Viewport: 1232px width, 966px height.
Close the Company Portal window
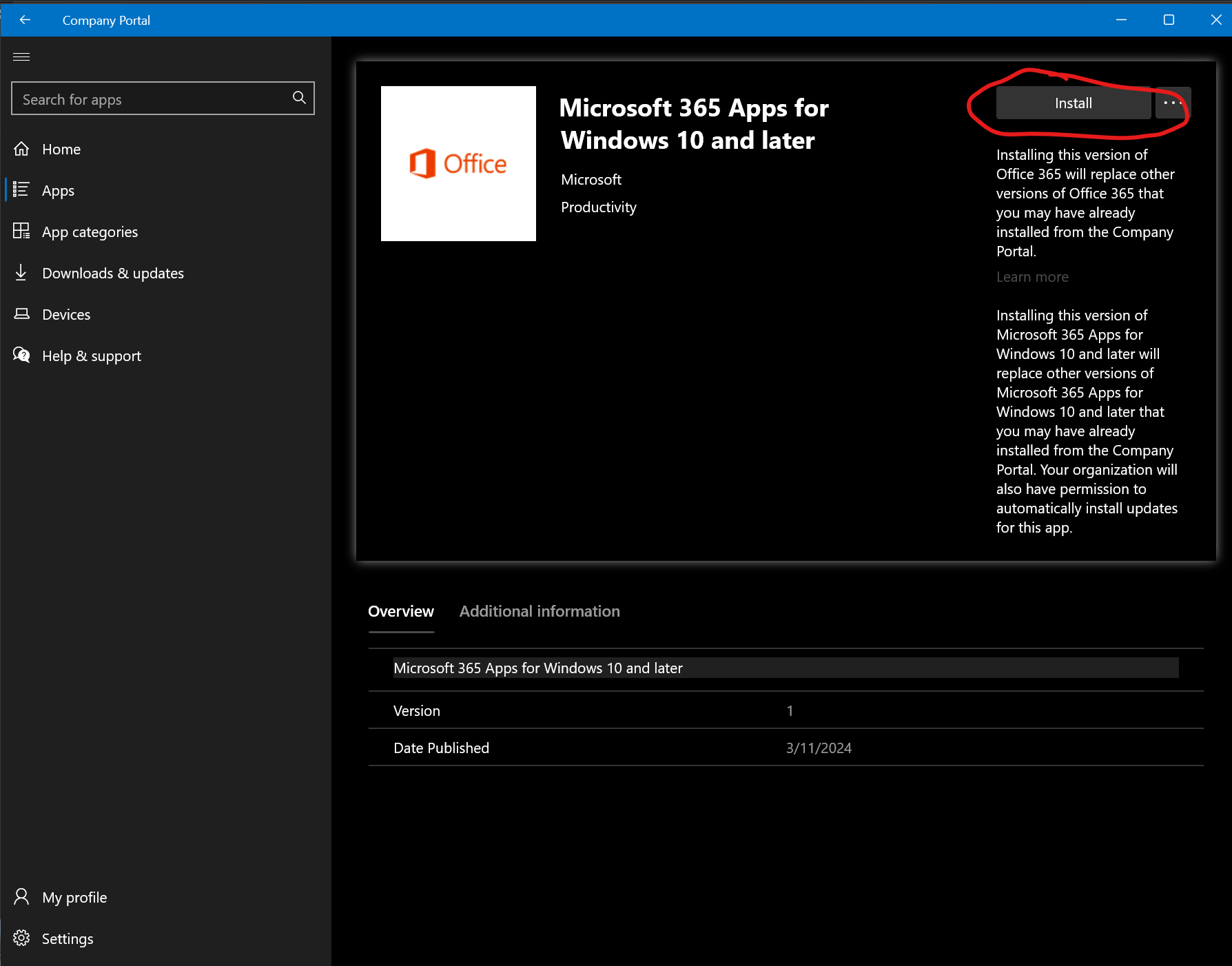click(1216, 20)
